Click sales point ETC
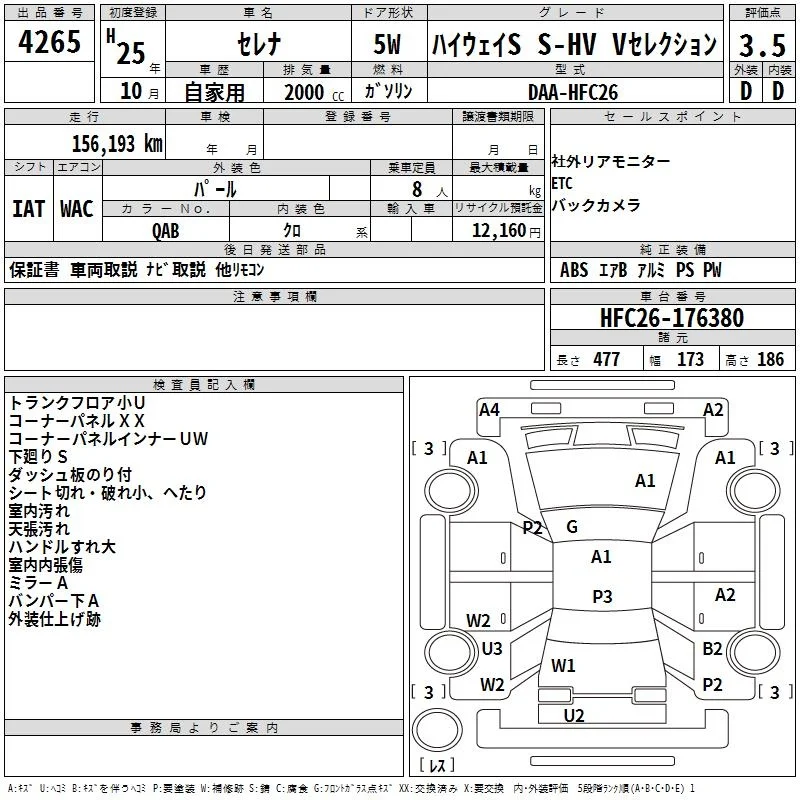 (x=562, y=183)
